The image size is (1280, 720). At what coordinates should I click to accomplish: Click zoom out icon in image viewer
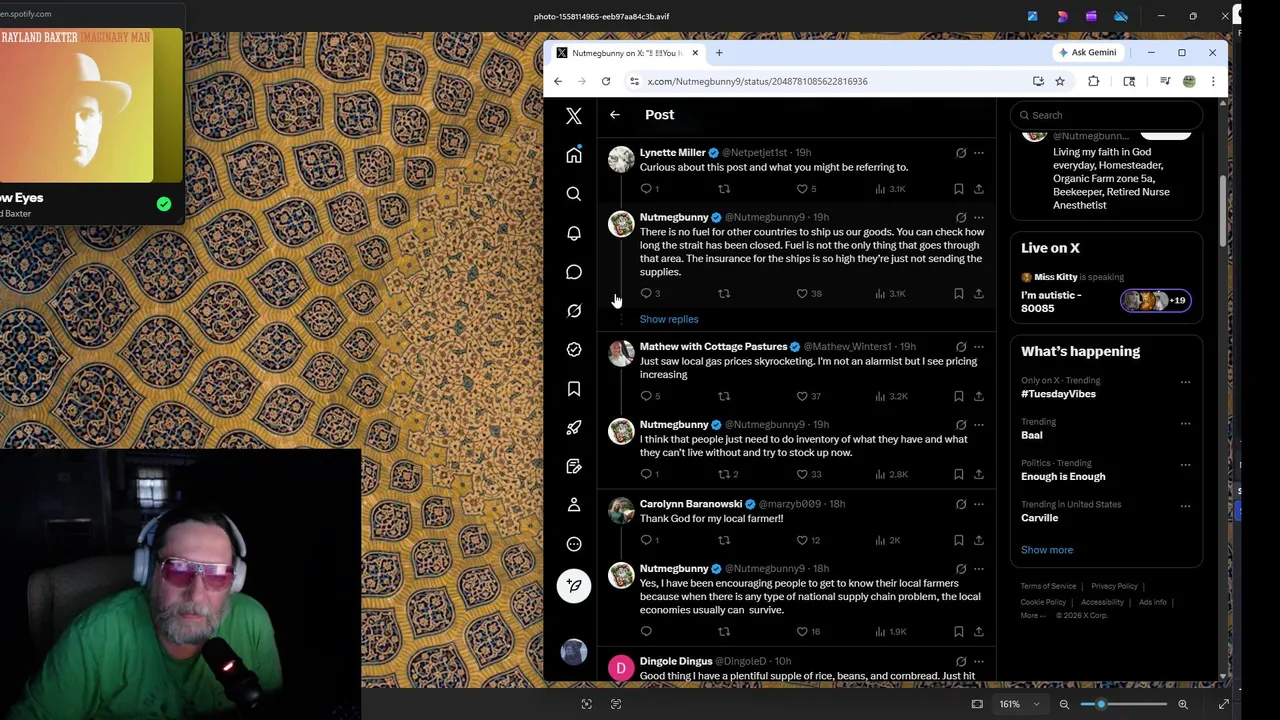pos(1064,704)
